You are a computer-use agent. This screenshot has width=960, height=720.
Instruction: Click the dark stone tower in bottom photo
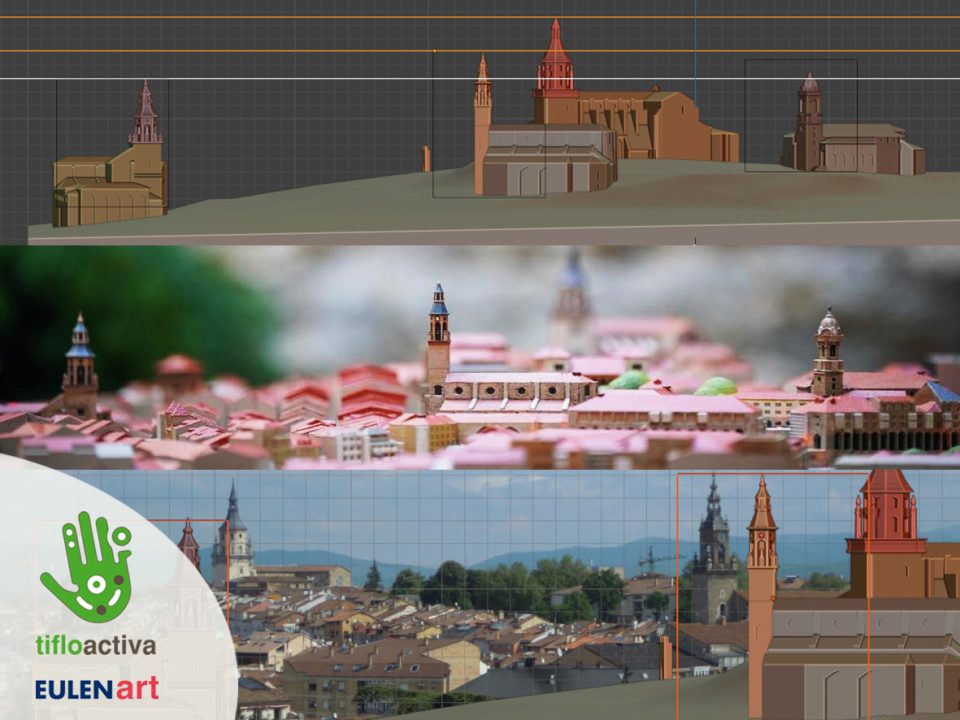[x=713, y=560]
